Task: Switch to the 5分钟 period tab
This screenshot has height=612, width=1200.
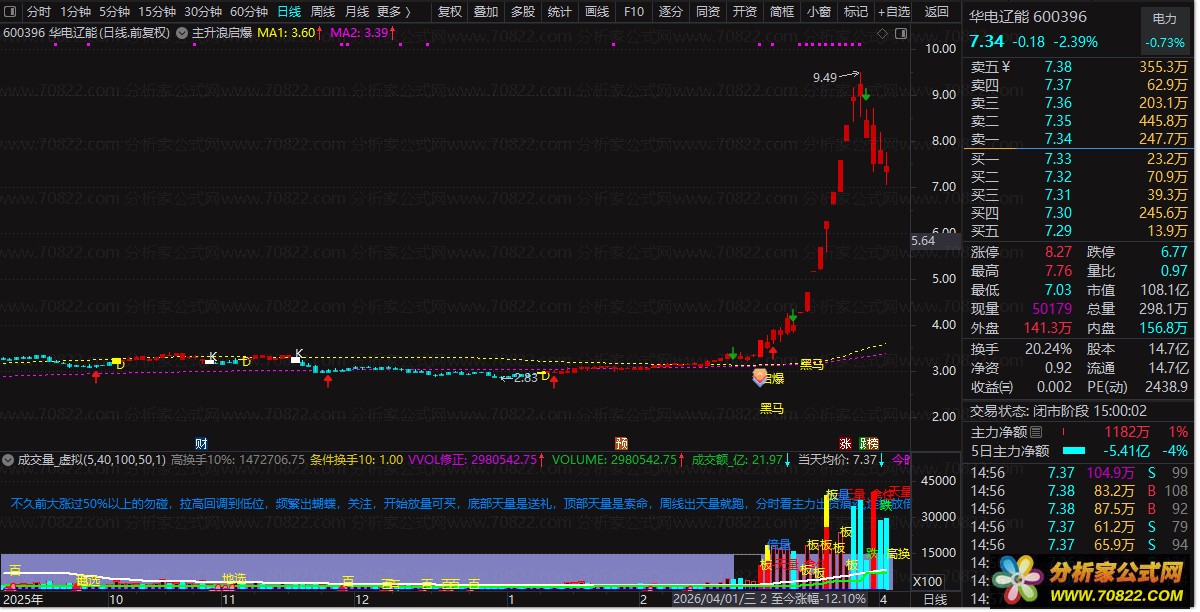Action: [114, 12]
